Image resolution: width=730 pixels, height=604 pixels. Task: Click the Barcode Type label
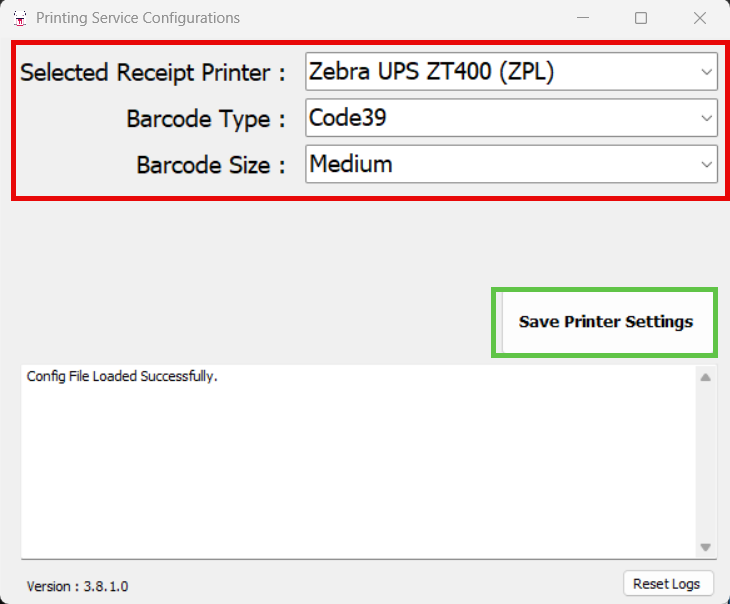(x=206, y=119)
